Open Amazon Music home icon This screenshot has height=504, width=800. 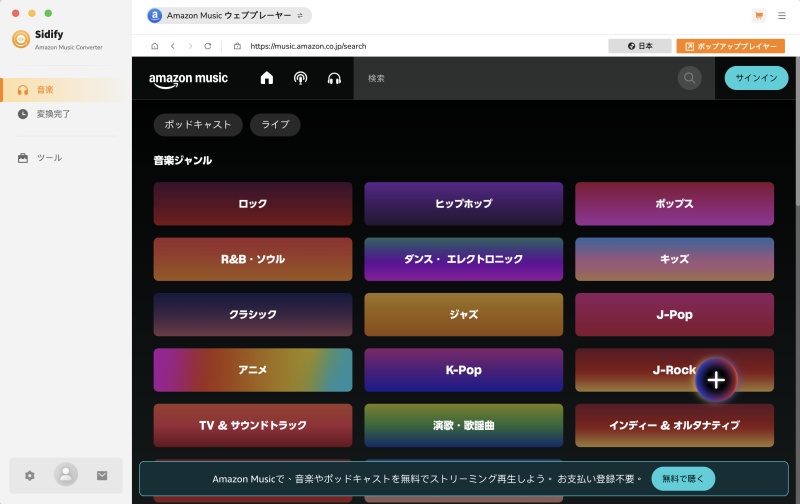point(267,78)
